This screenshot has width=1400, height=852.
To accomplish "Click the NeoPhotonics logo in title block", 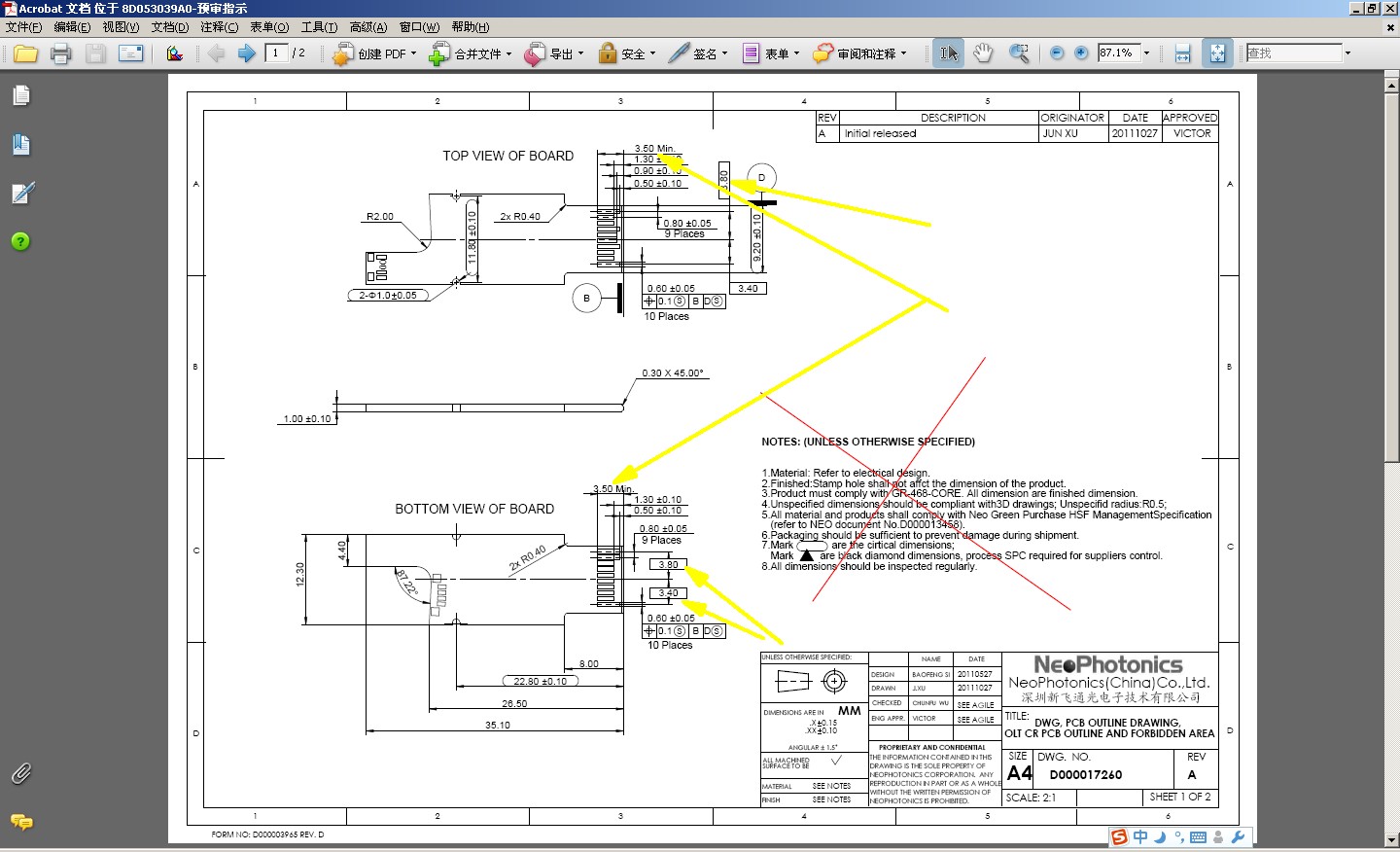I will click(1108, 665).
